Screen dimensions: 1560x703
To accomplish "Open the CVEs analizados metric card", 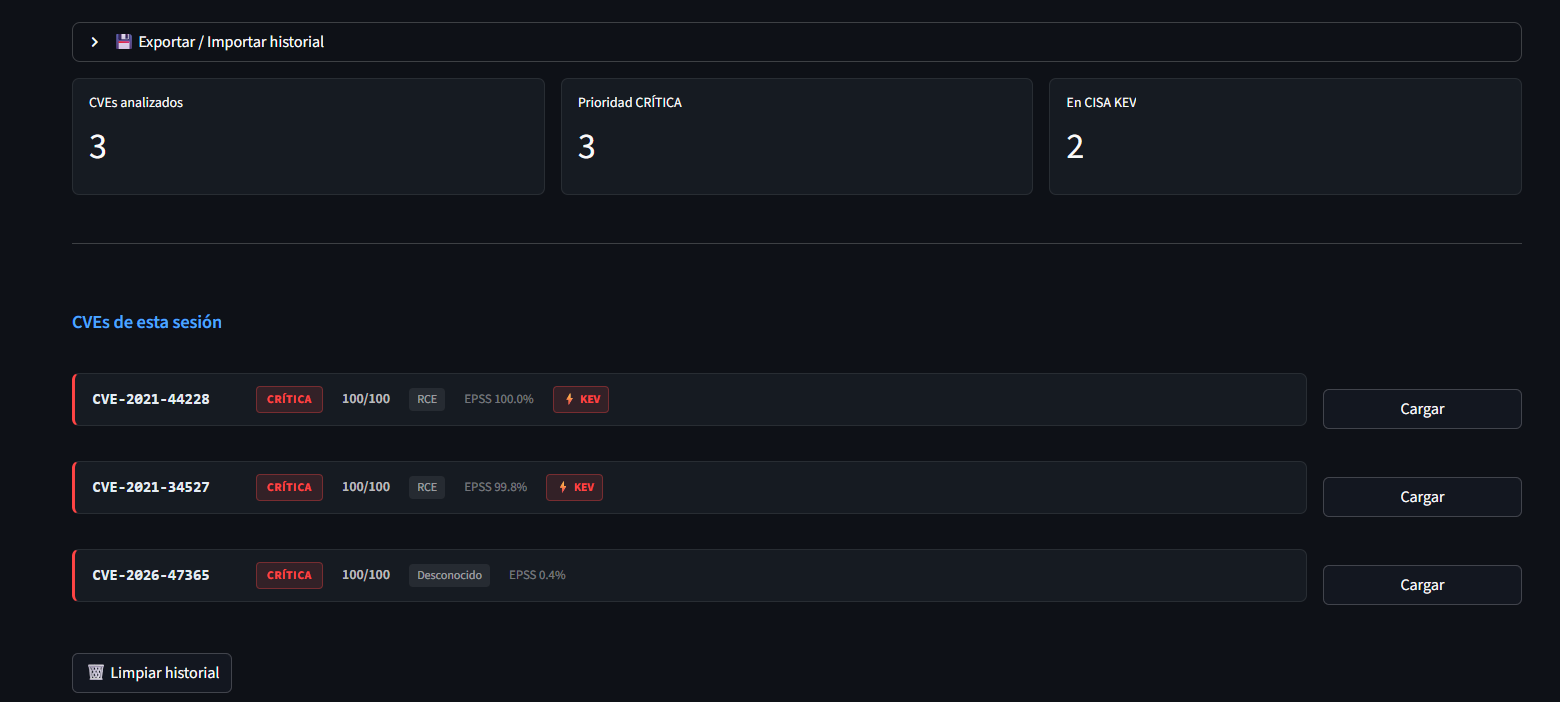I will (308, 136).
